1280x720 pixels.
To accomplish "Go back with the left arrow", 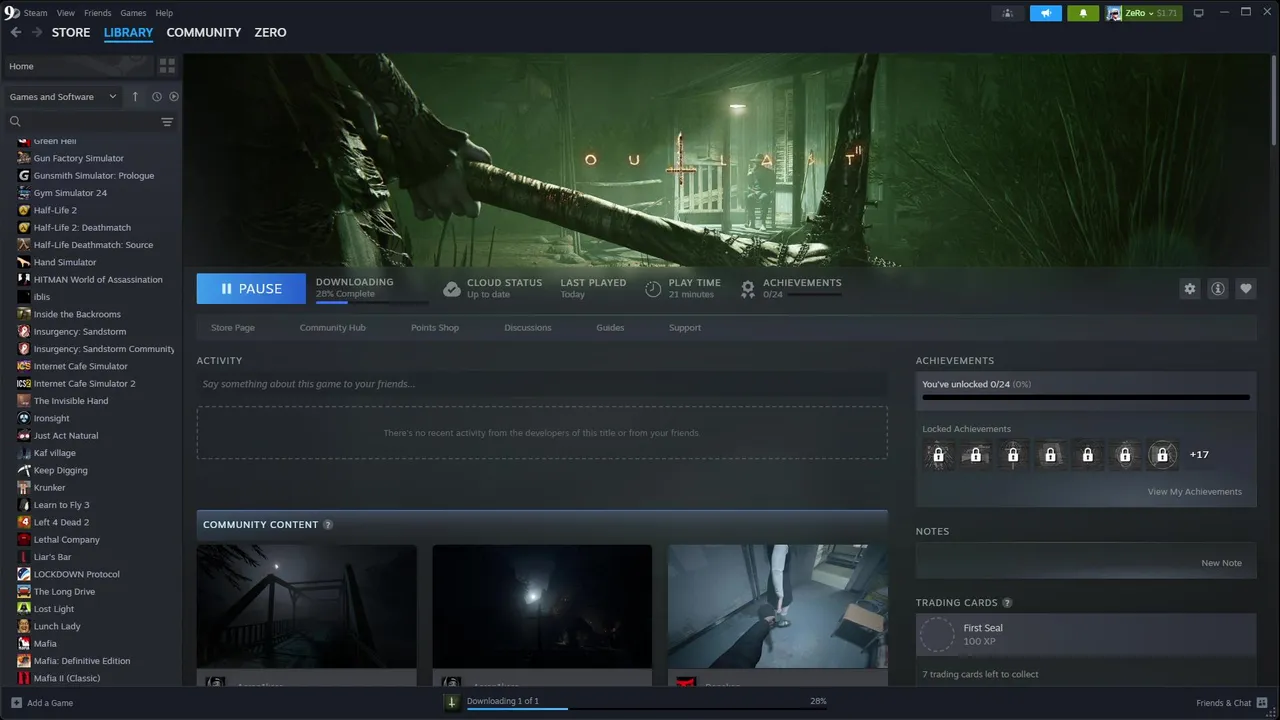I will pyautogui.click(x=15, y=32).
